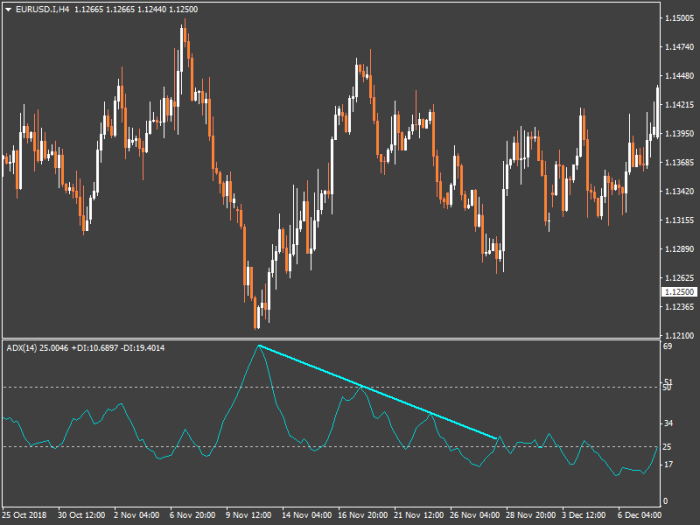Click the 1.12365 price scale value
700x525 pixels.
pos(679,307)
